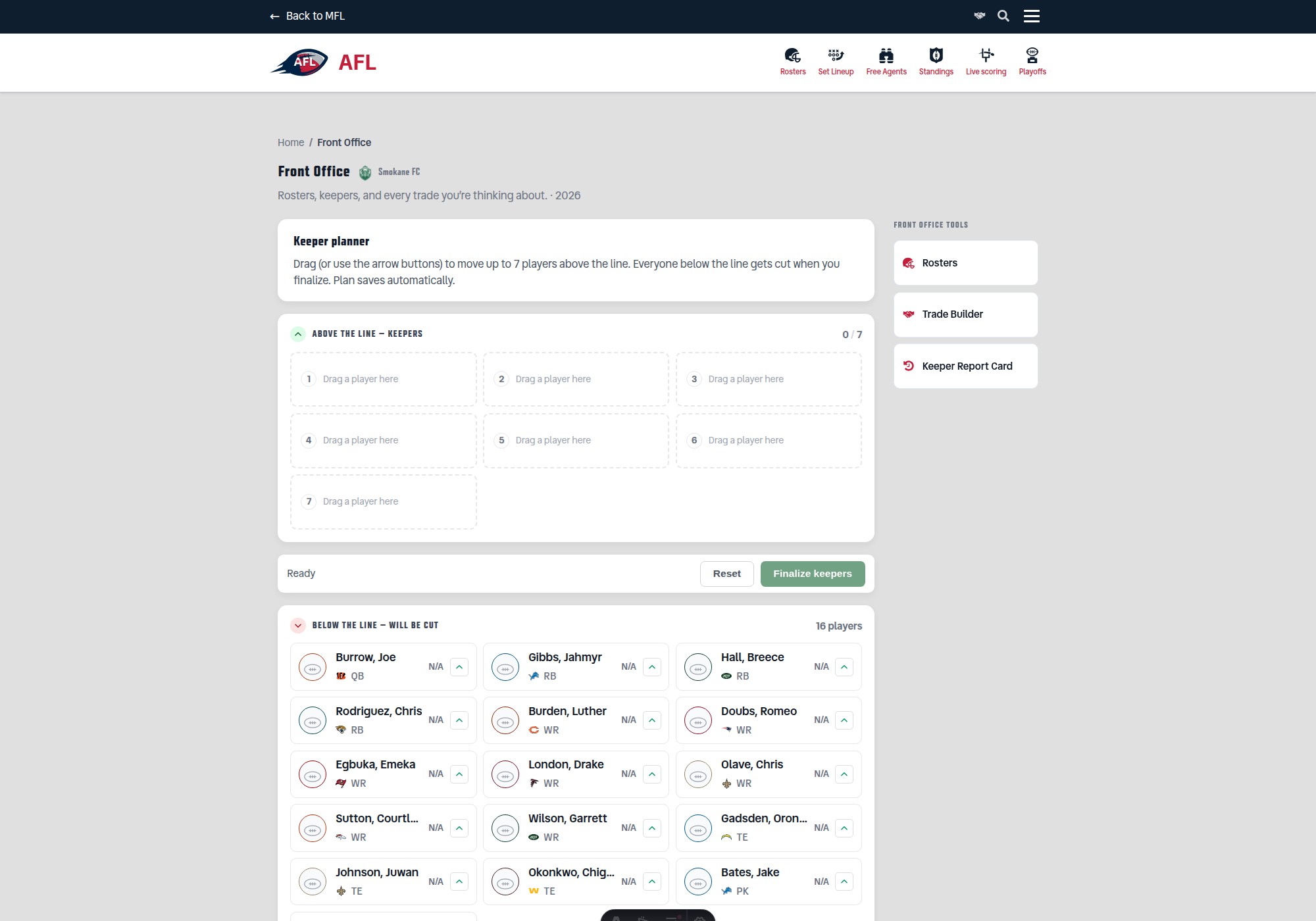Click the Smokane FC team badge icon
Image resolution: width=1316 pixels, height=921 pixels.
(365, 172)
